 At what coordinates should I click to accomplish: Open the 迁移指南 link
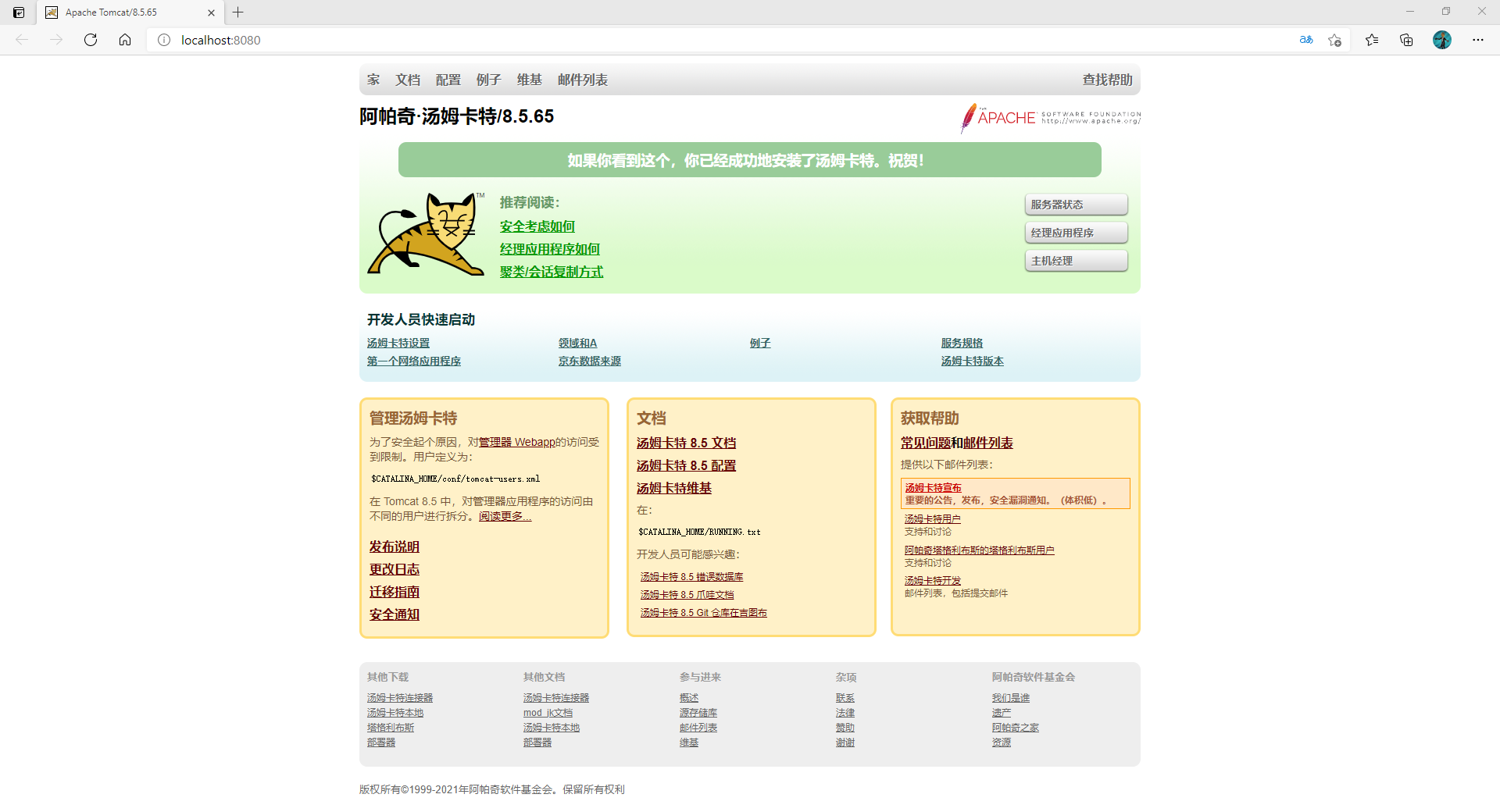click(x=395, y=592)
